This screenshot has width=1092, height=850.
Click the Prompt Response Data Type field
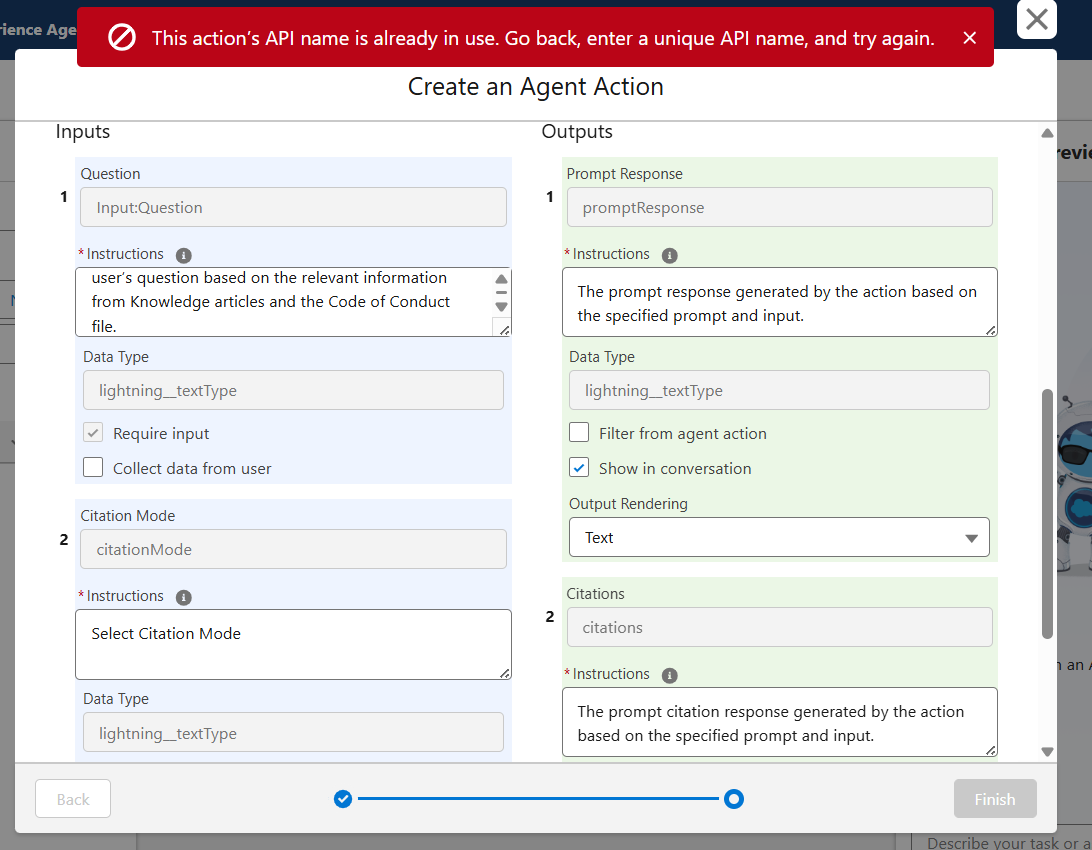click(779, 390)
